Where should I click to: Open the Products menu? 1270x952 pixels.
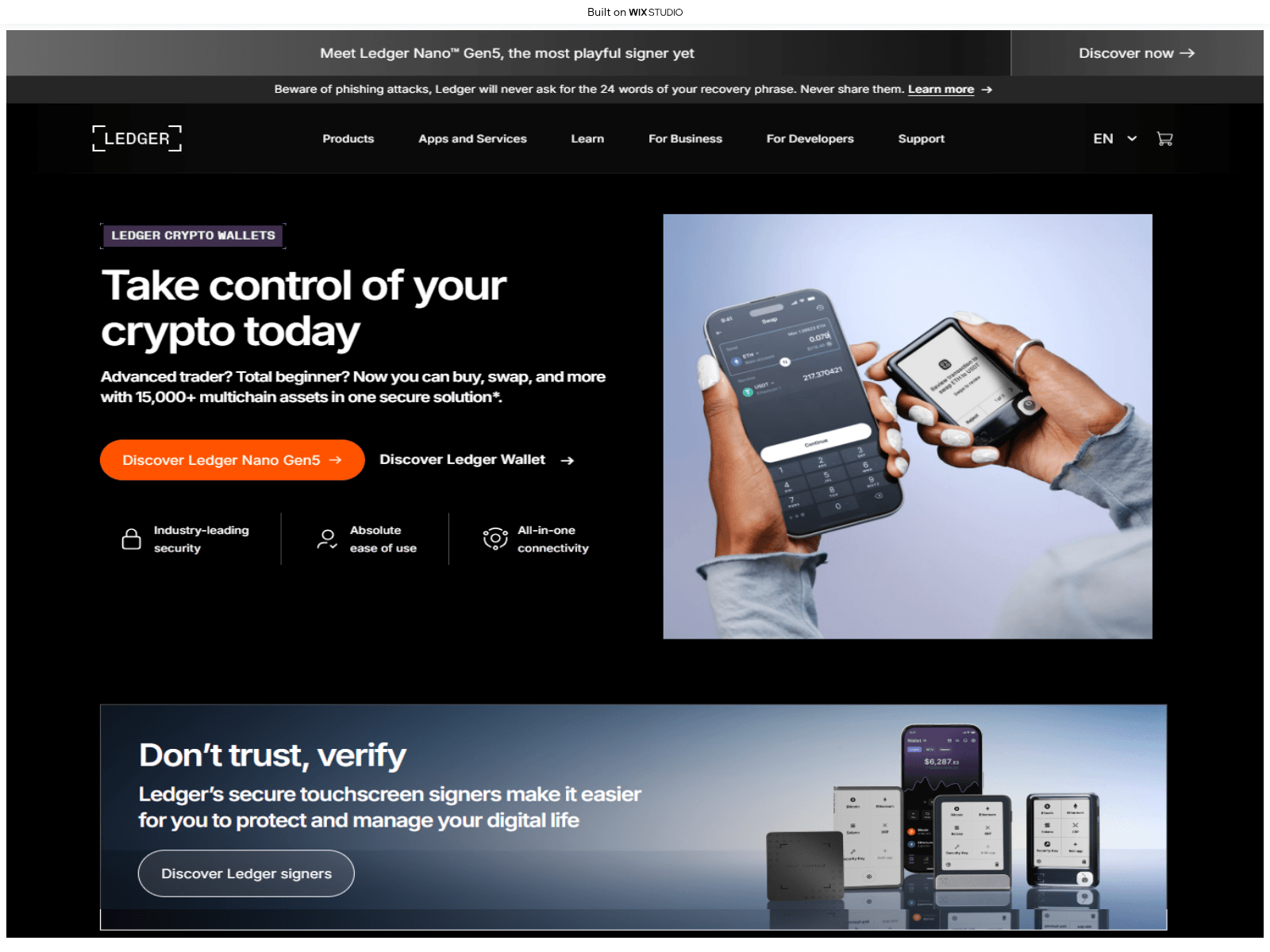click(x=348, y=139)
